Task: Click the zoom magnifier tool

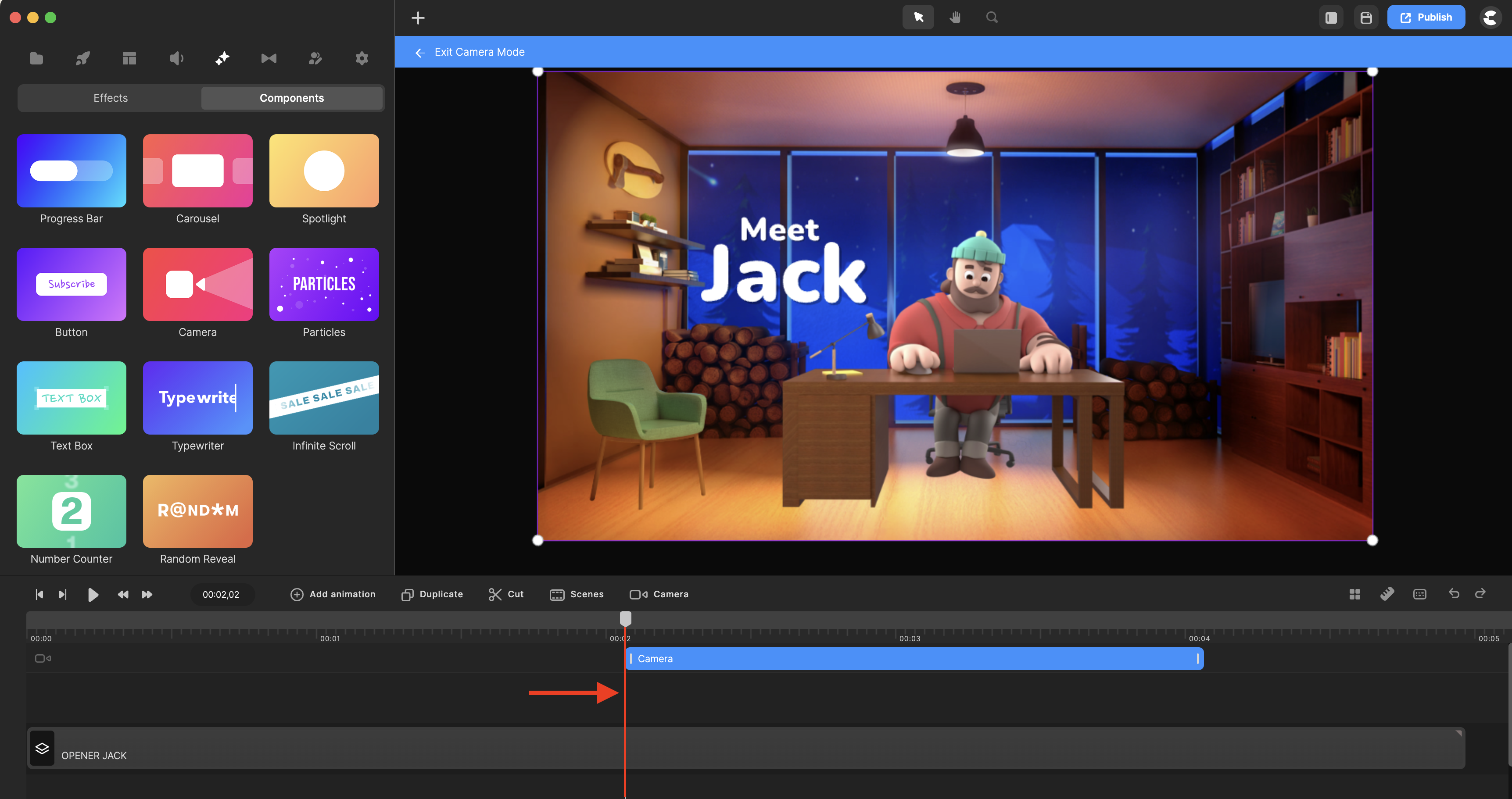Action: tap(991, 17)
